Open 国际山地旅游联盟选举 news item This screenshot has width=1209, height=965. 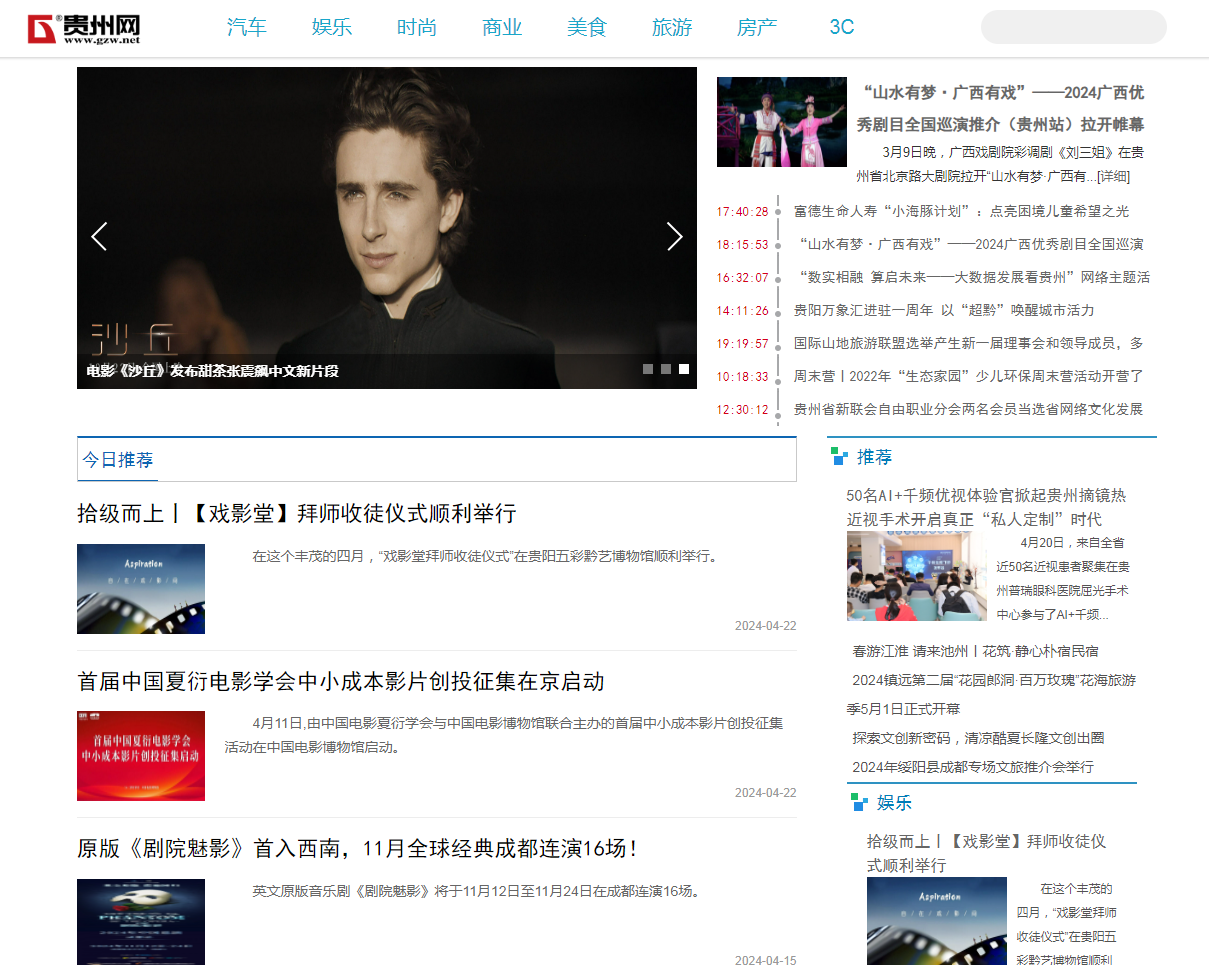[968, 343]
